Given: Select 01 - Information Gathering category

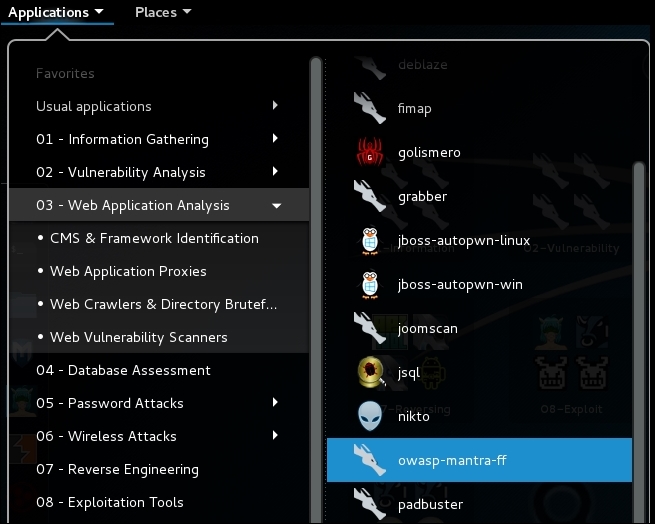Looking at the screenshot, I should 159,139.
